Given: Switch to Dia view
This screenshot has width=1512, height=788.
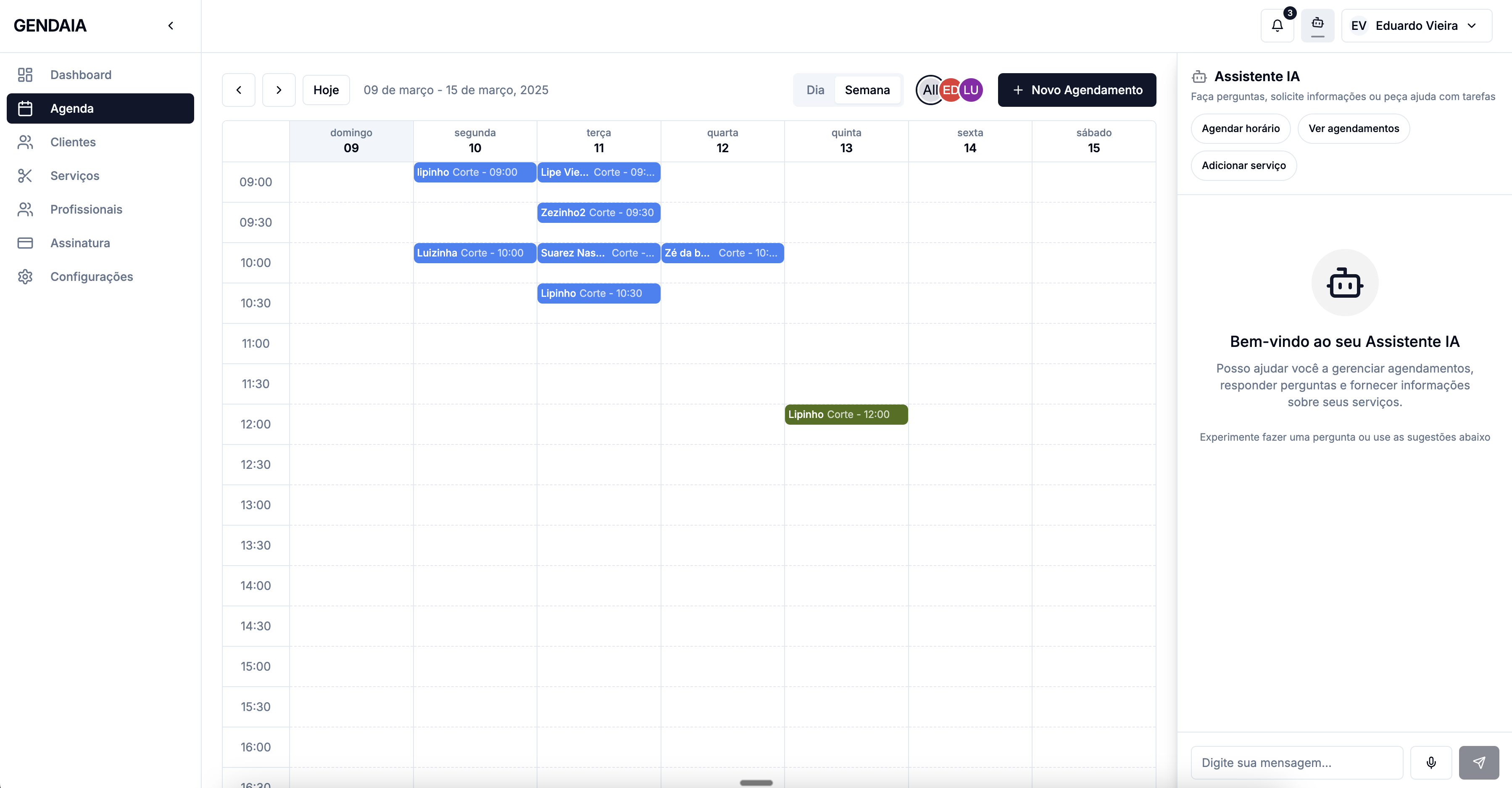Looking at the screenshot, I should point(815,90).
